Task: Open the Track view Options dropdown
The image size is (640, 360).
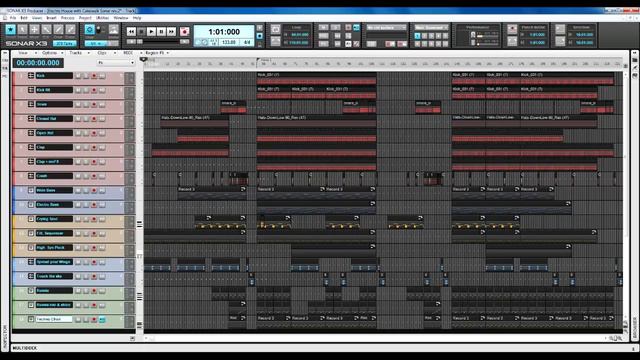Action: pyautogui.click(x=52, y=53)
